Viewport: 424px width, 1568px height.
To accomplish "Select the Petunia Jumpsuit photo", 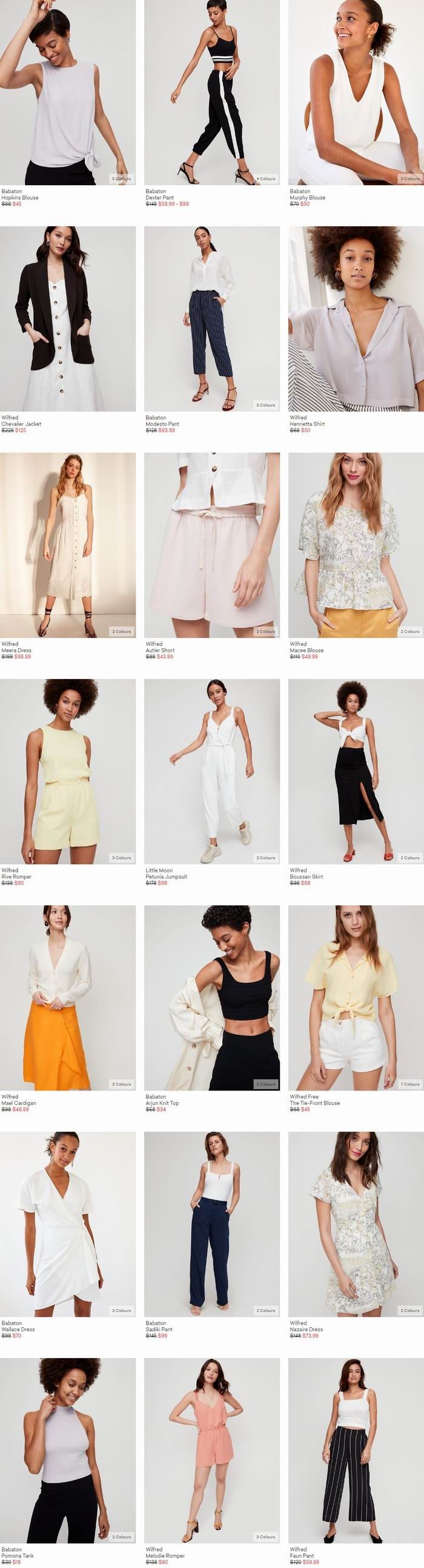I will pyautogui.click(x=212, y=772).
